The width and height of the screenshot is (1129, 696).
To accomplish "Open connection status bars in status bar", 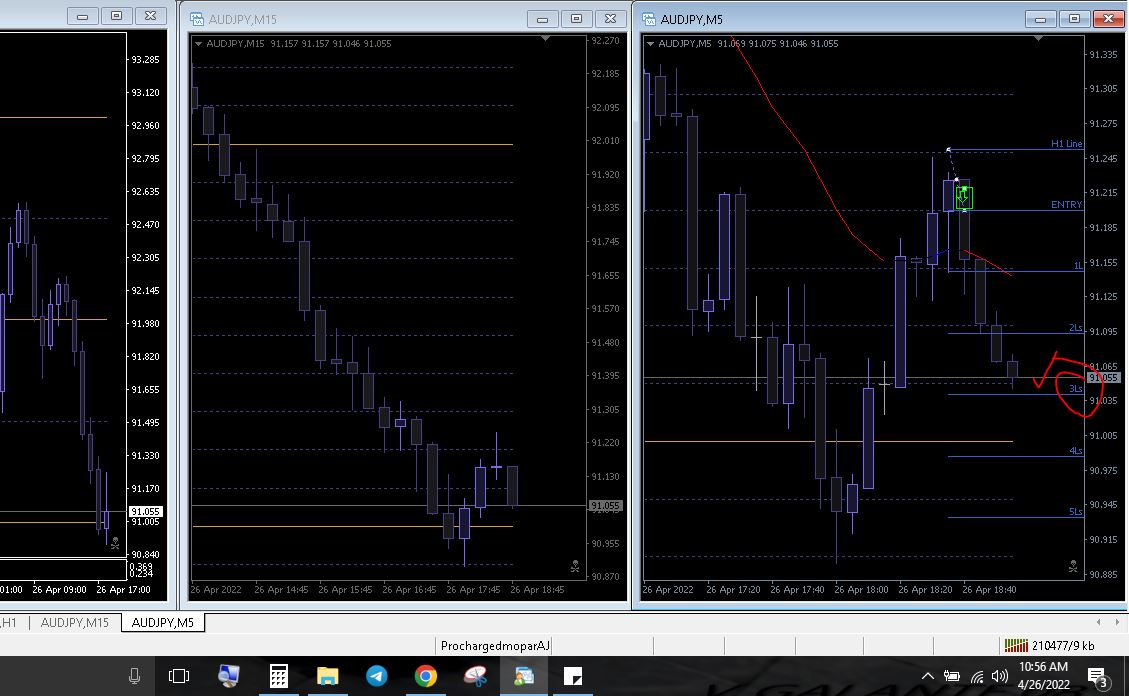I will [x=1015, y=646].
